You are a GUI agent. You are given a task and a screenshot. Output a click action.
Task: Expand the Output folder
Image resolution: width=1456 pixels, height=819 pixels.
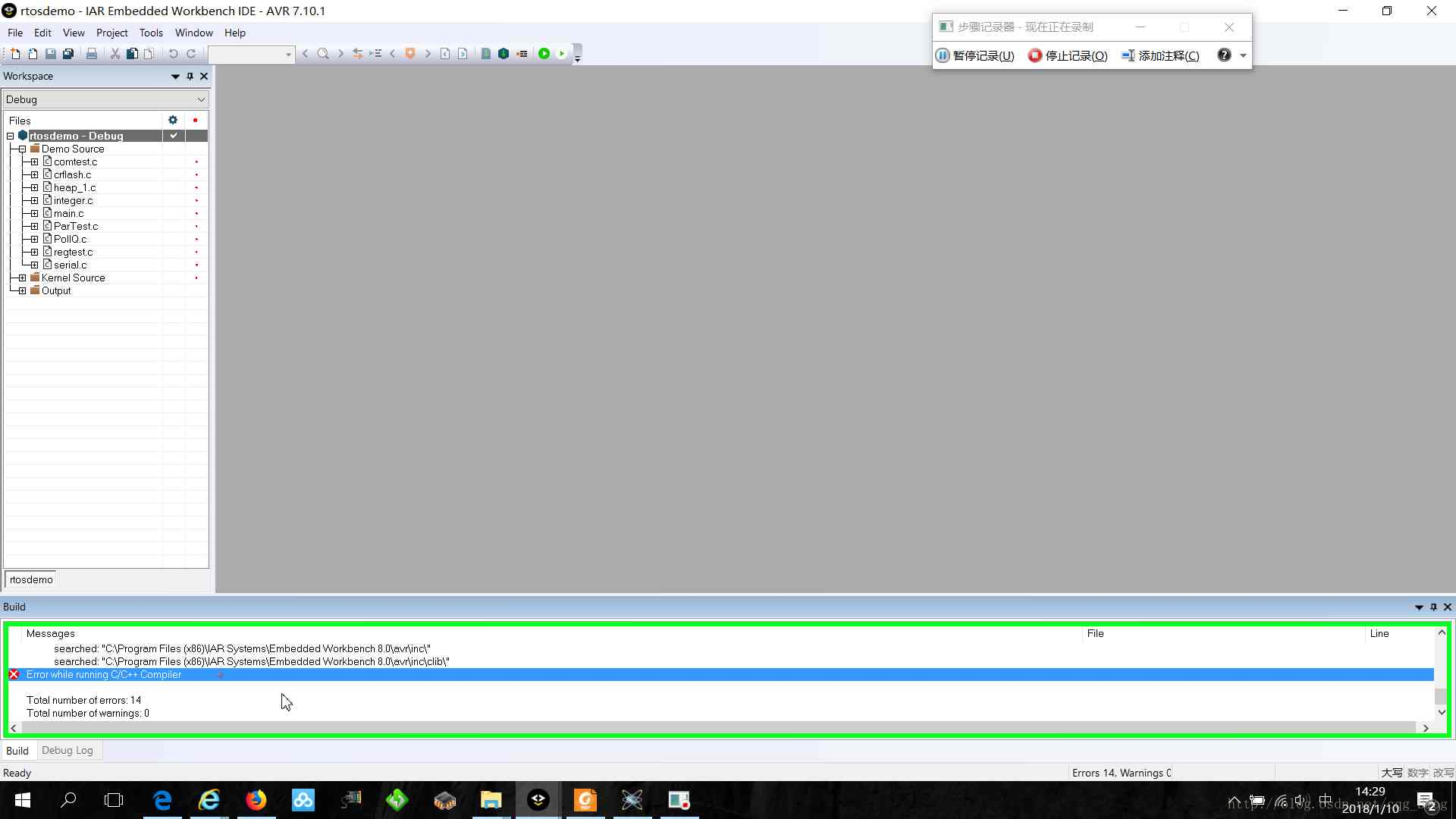[x=23, y=291]
